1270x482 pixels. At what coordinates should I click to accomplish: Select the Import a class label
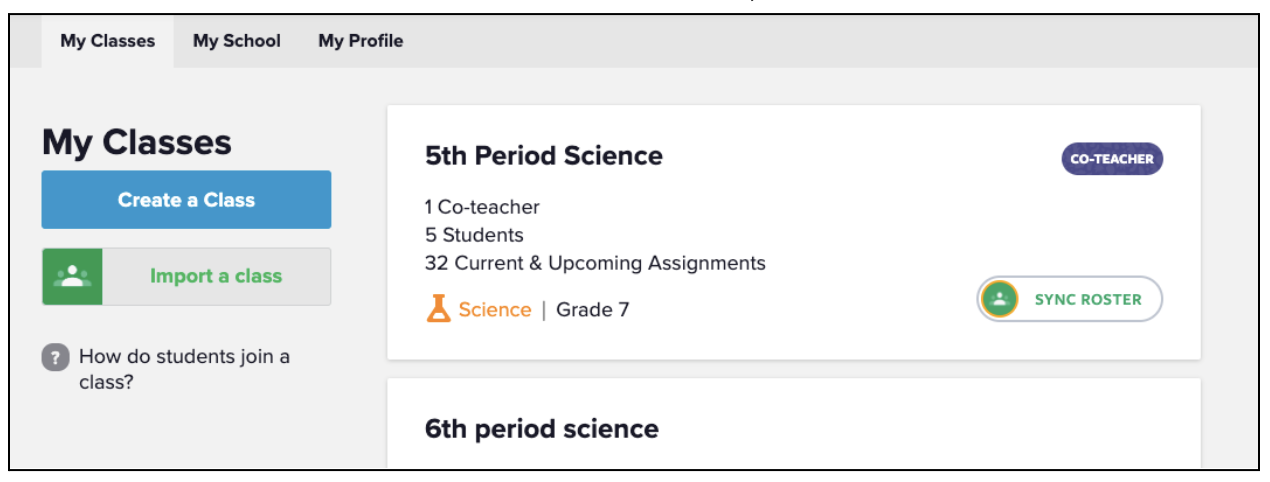coord(216,277)
